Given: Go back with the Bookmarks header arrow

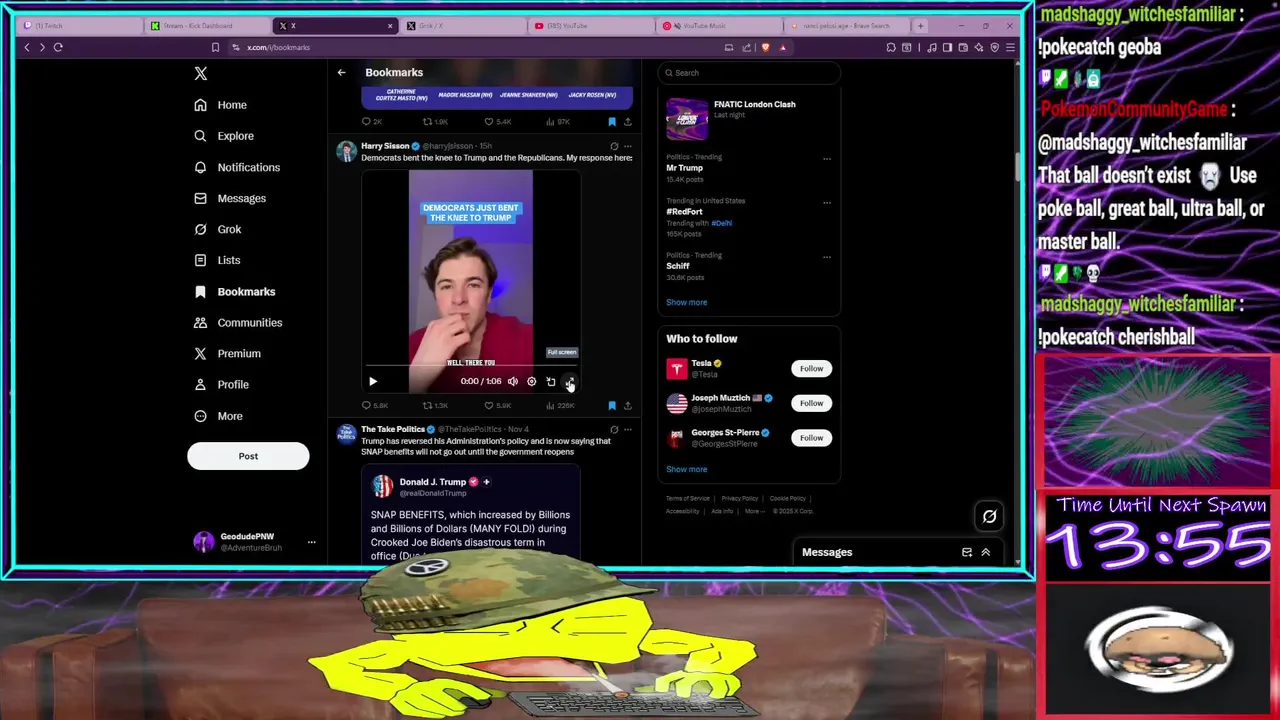Looking at the screenshot, I should click(x=341, y=72).
